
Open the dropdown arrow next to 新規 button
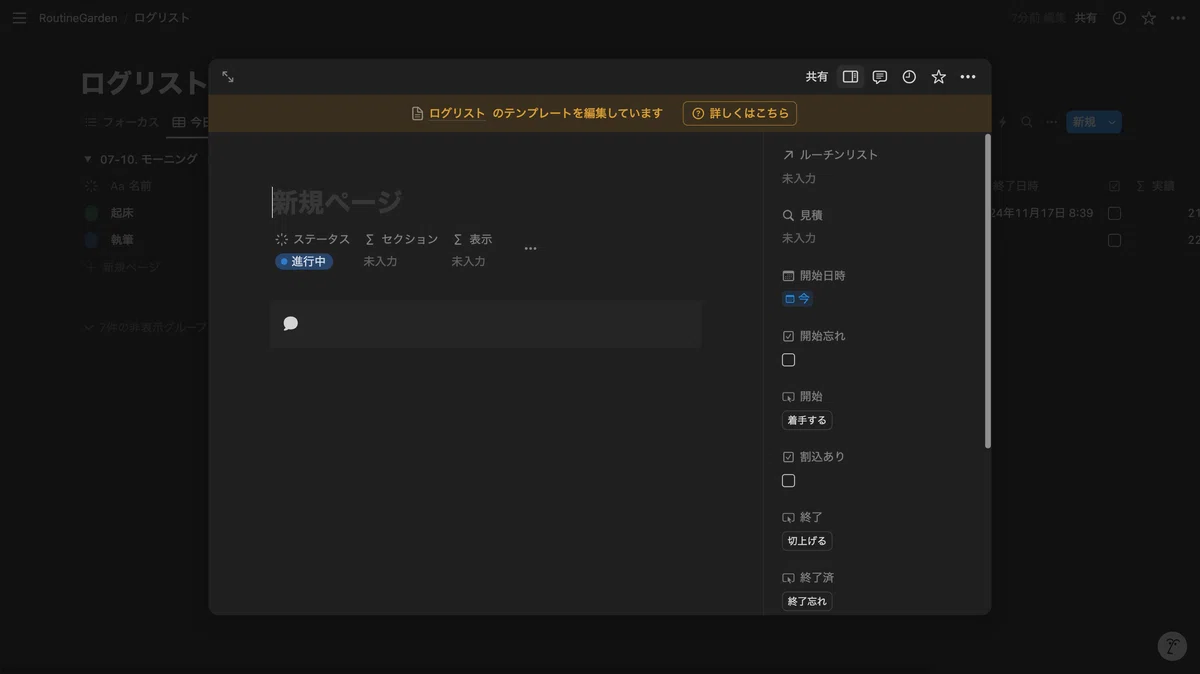1111,122
